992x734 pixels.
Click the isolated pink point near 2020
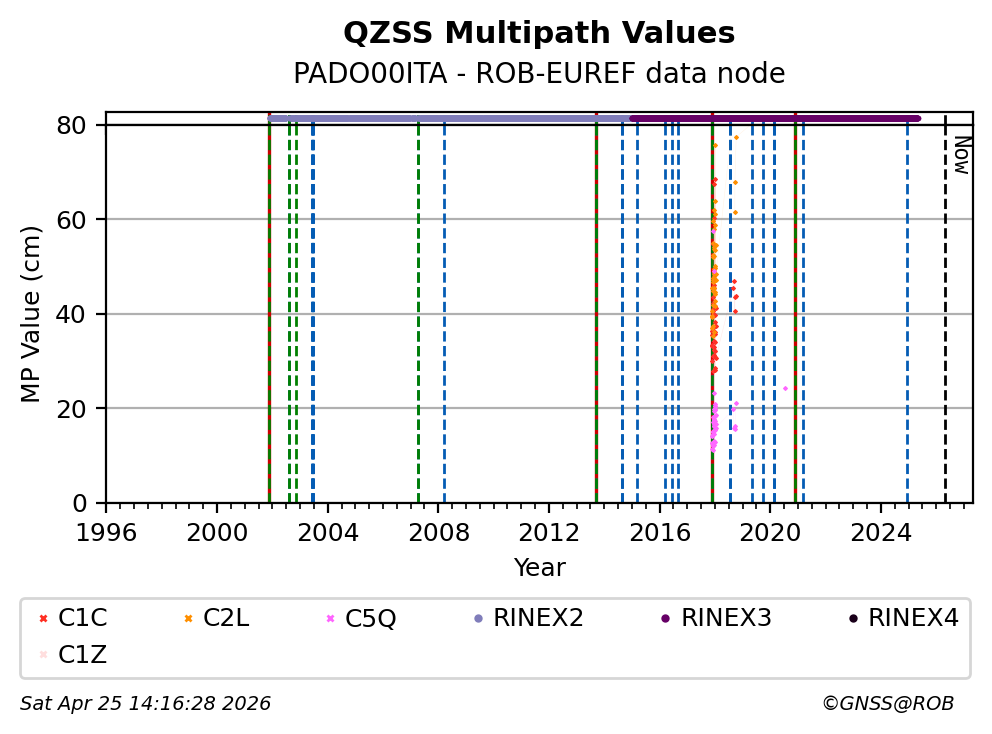point(785,388)
